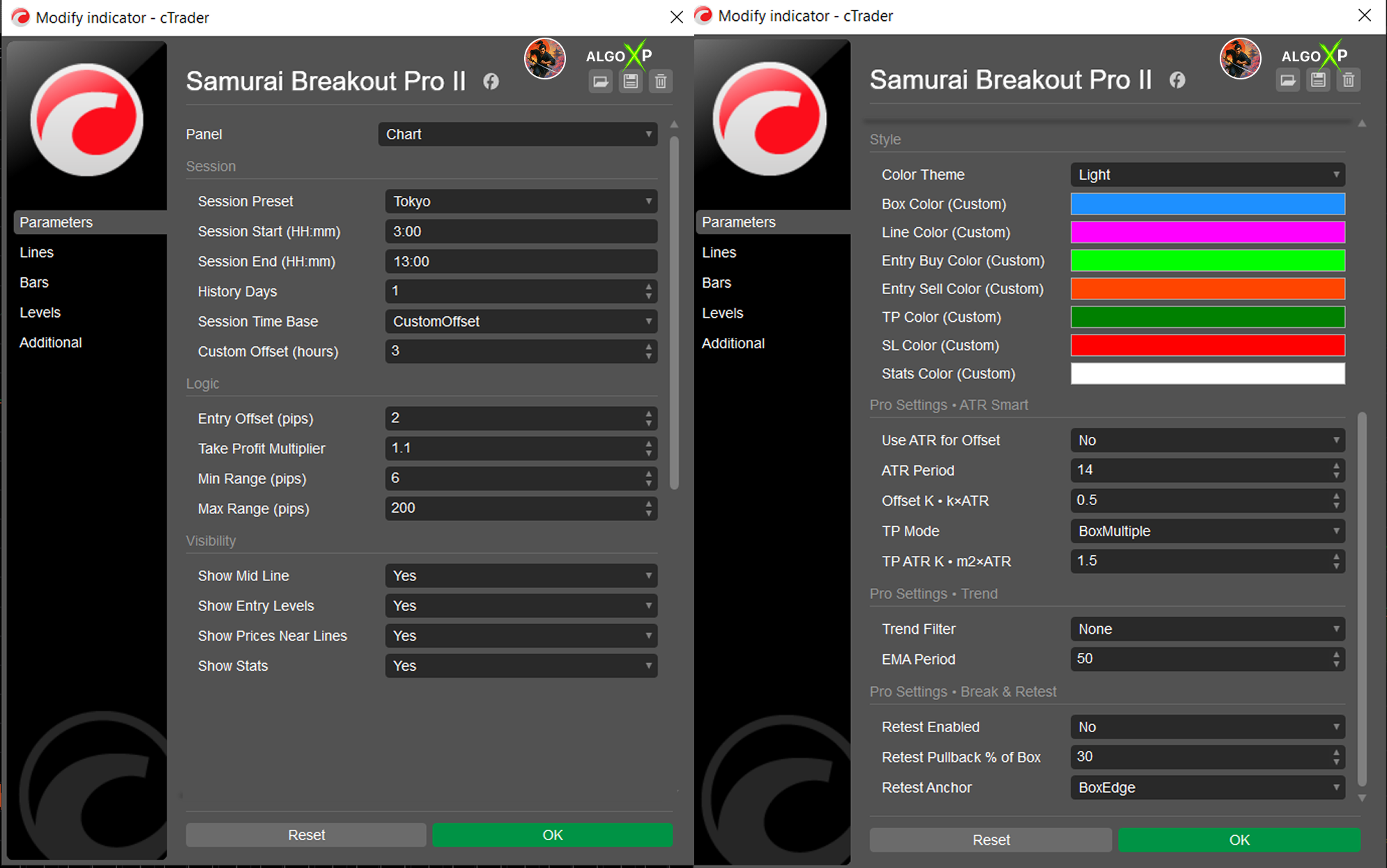
Task: Select Lines tab in left window
Action: pyautogui.click(x=36, y=252)
